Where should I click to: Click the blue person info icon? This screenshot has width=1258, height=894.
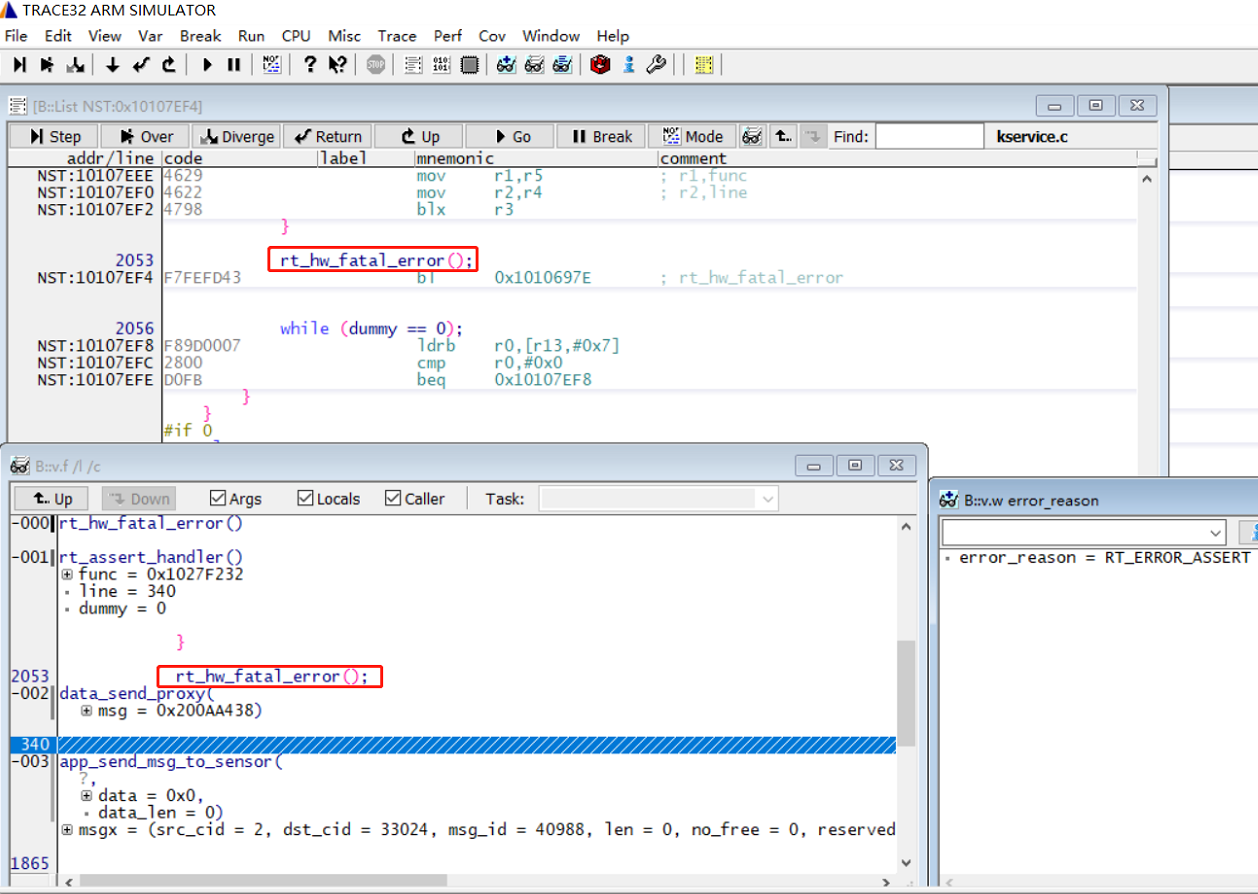click(629, 65)
